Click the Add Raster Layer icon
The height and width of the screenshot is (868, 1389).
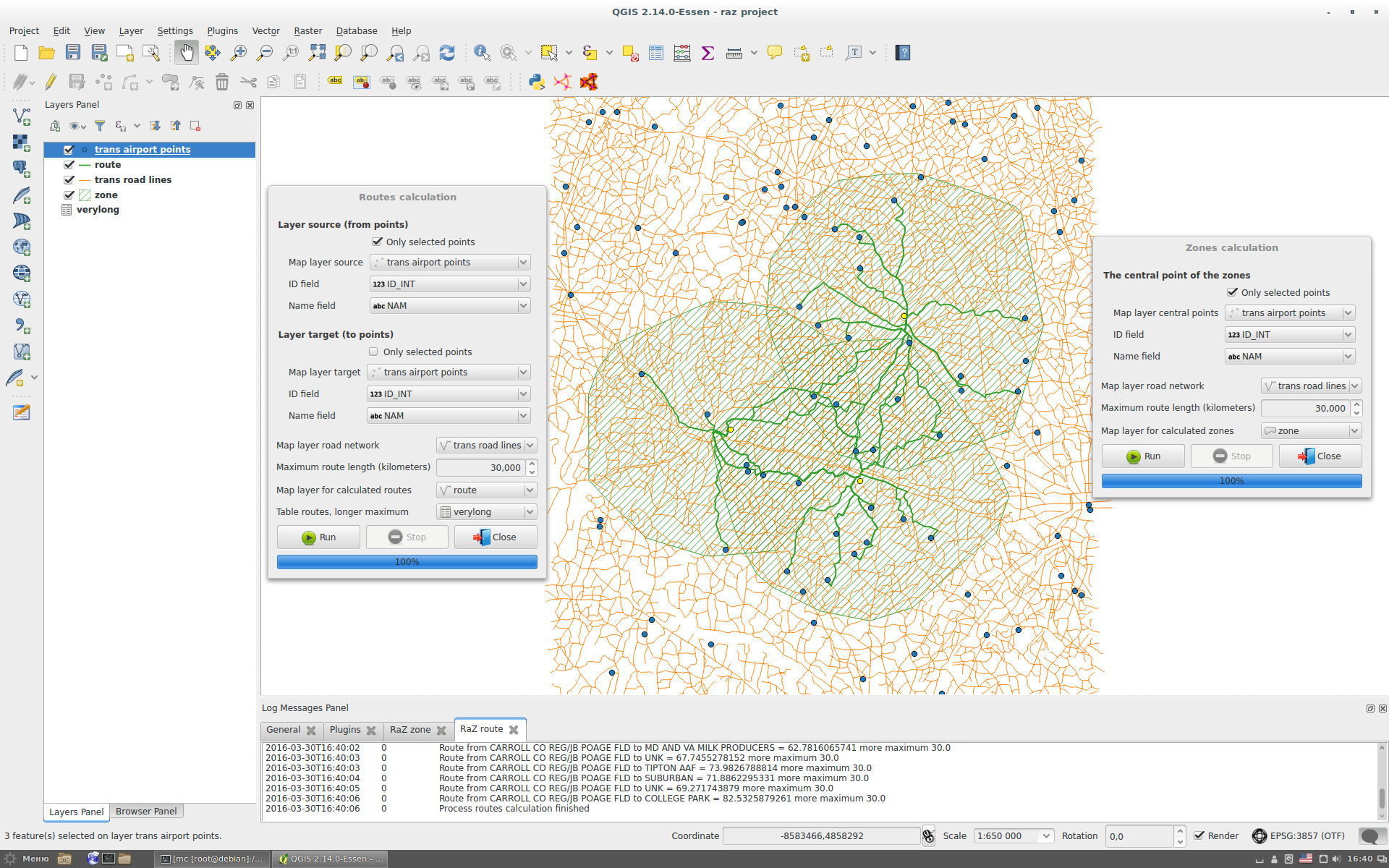point(22,142)
